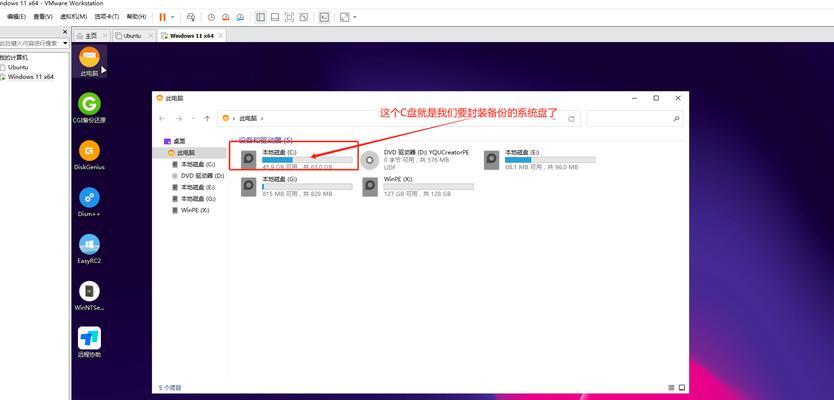Open the 查看(V) menu

click(x=43, y=17)
